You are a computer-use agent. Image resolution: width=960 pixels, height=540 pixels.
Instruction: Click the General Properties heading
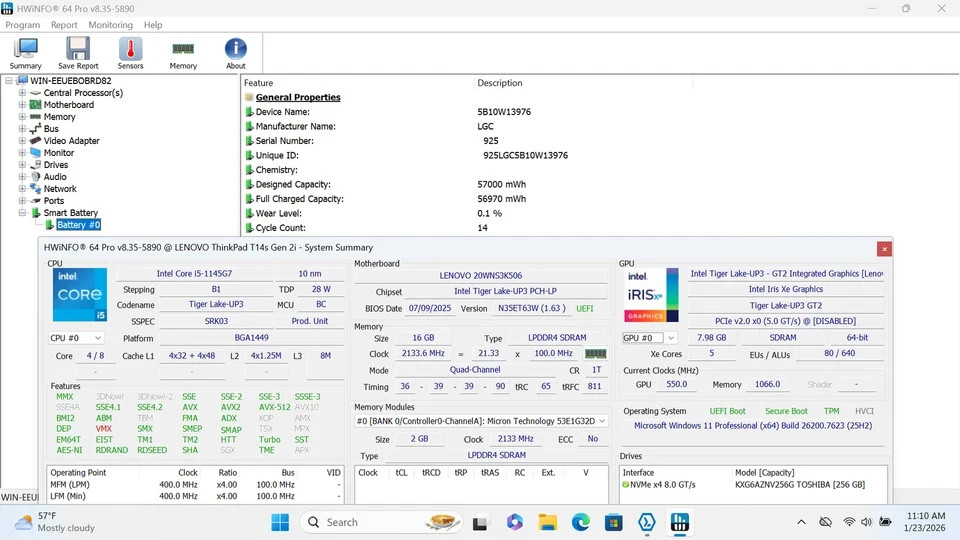(x=298, y=97)
